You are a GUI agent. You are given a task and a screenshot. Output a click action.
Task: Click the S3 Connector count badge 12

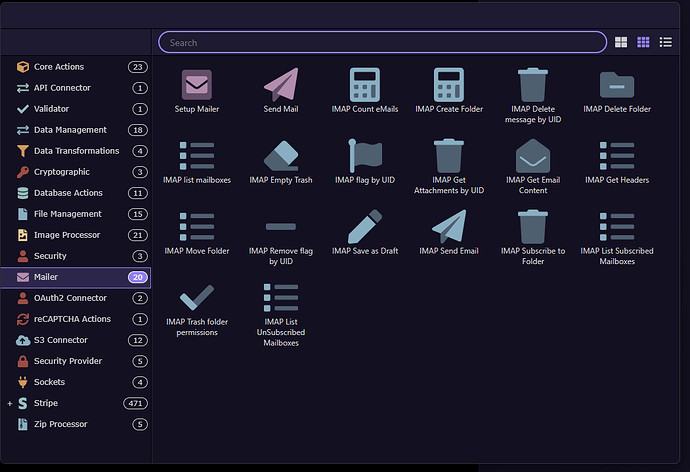138,340
